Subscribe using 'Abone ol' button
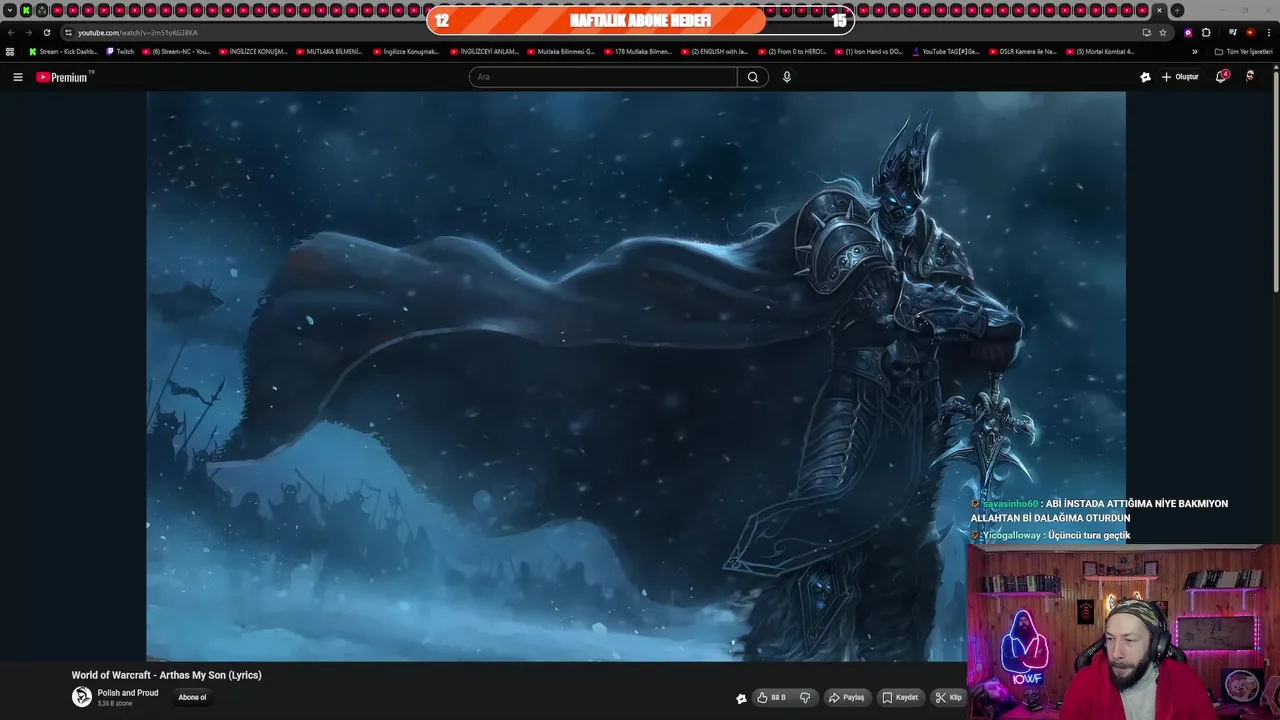This screenshot has height=720, width=1280. pyautogui.click(x=192, y=698)
